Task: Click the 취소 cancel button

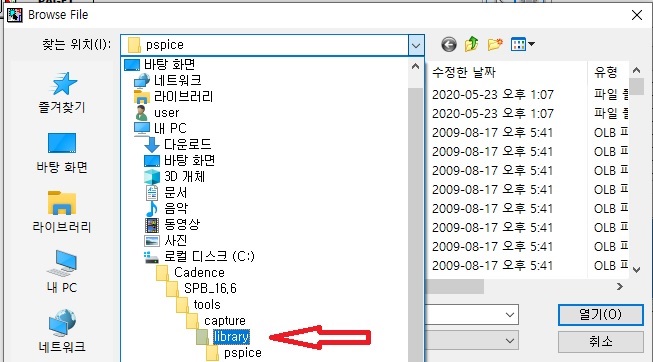Action: 601,342
